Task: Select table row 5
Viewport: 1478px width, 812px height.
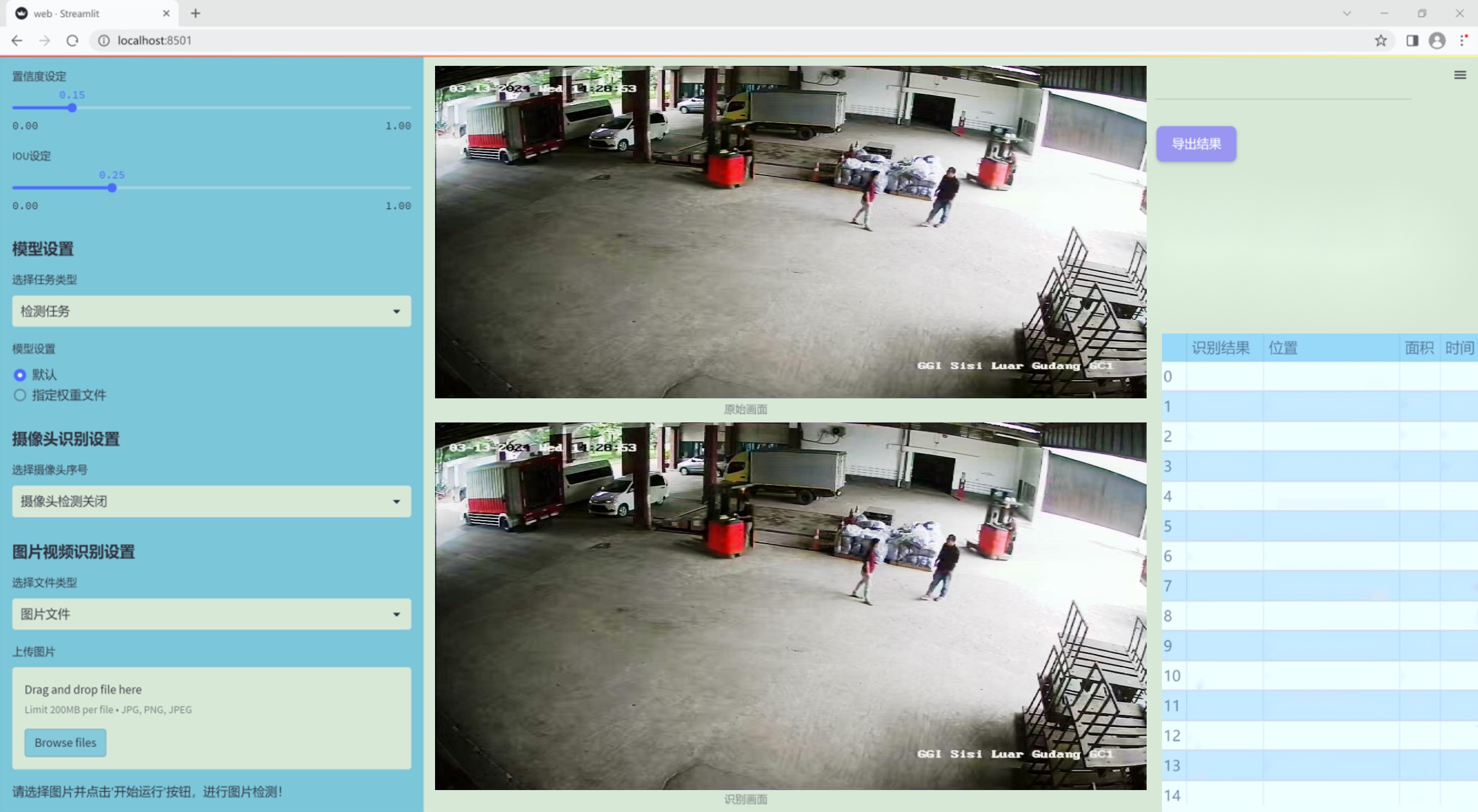Action: pos(1319,526)
